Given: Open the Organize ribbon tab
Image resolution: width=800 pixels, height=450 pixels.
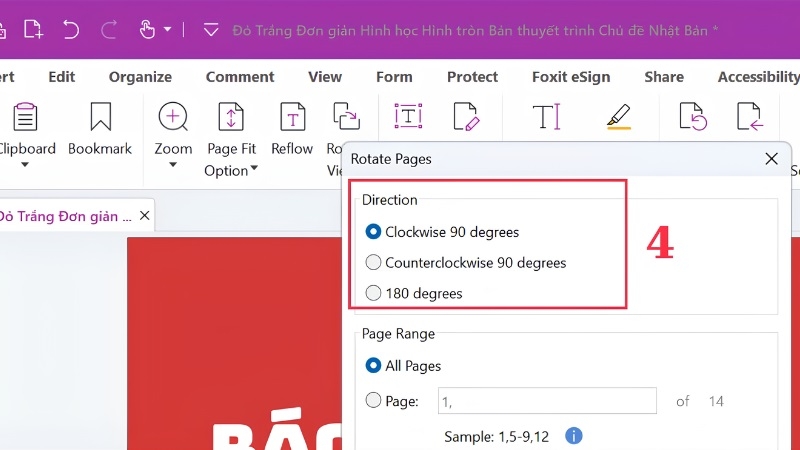Looking at the screenshot, I should tap(140, 77).
